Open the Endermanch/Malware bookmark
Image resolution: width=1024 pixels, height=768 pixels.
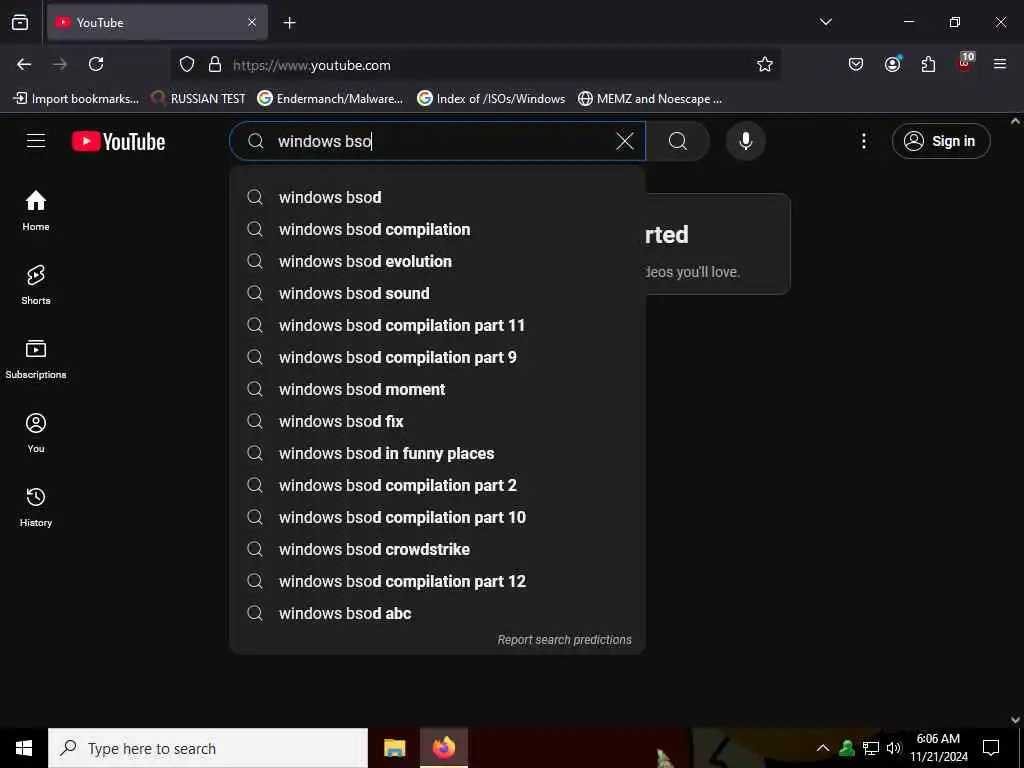[330, 99]
